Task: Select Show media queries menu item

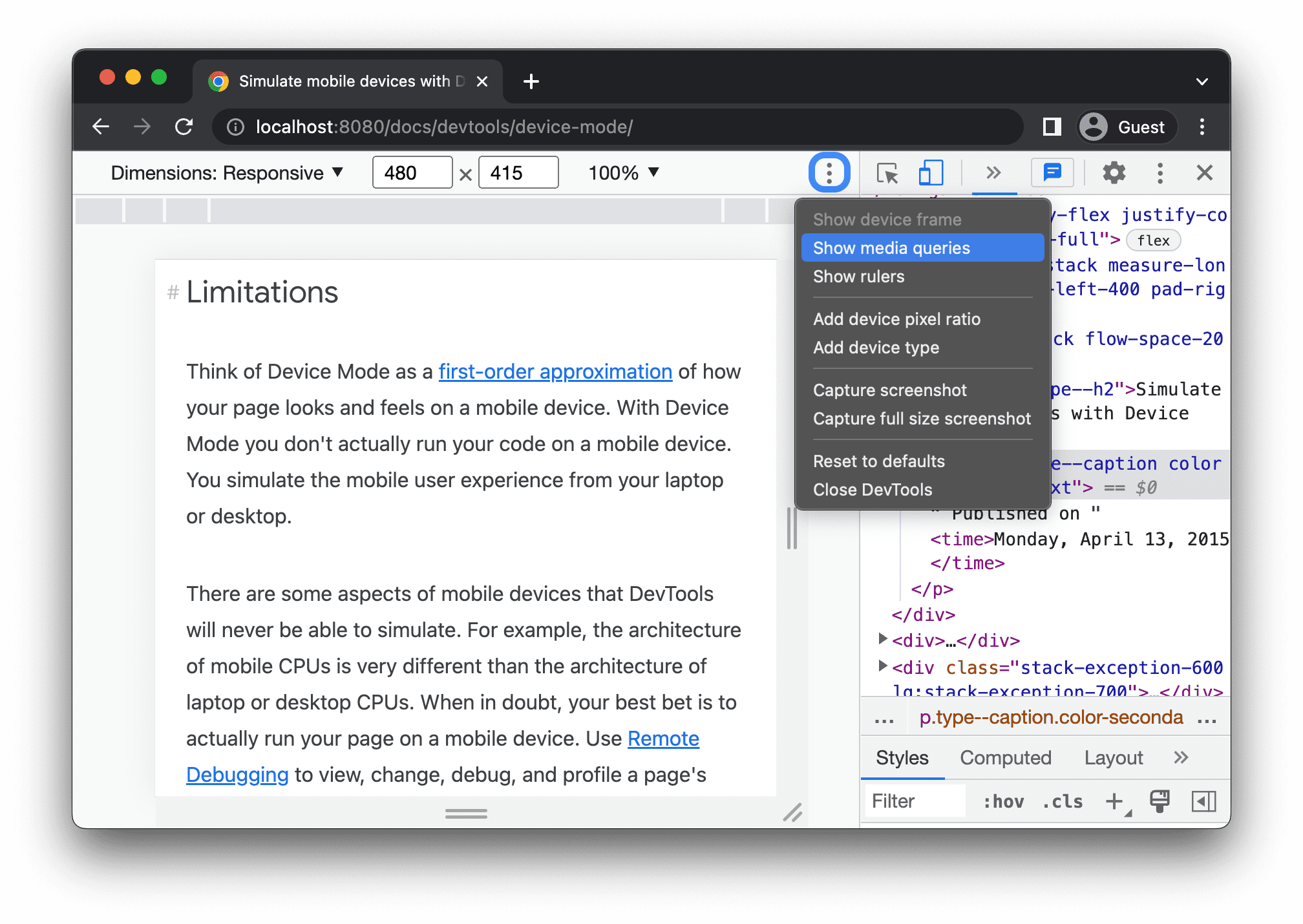Action: click(891, 248)
